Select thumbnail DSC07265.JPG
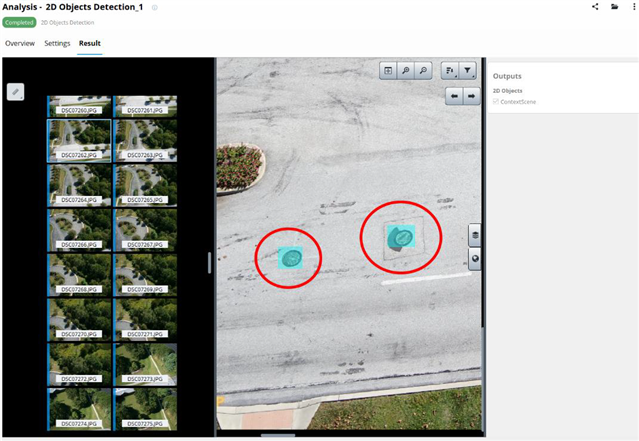 point(145,185)
